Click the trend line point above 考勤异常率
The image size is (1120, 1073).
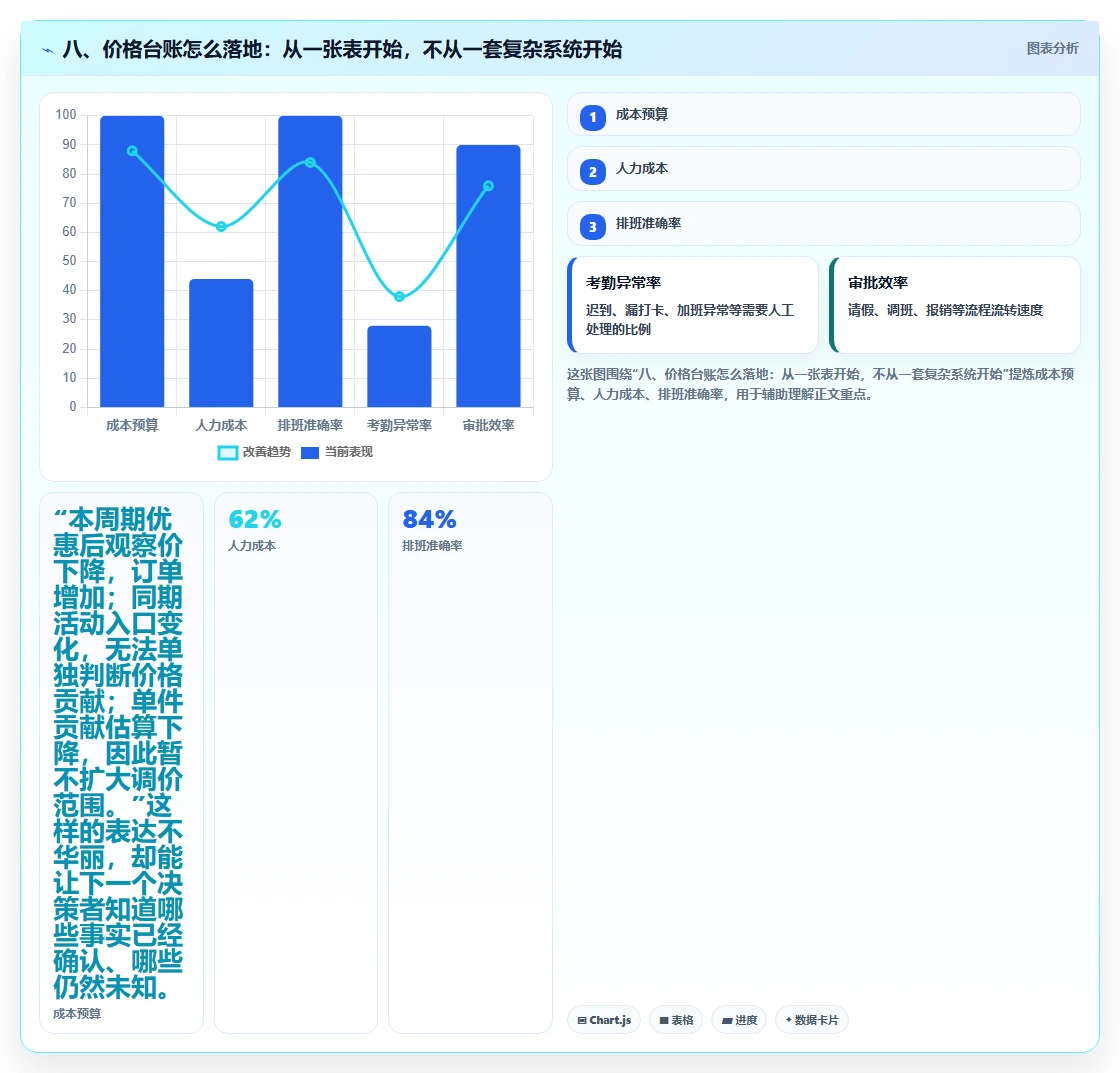pyautogui.click(x=399, y=296)
